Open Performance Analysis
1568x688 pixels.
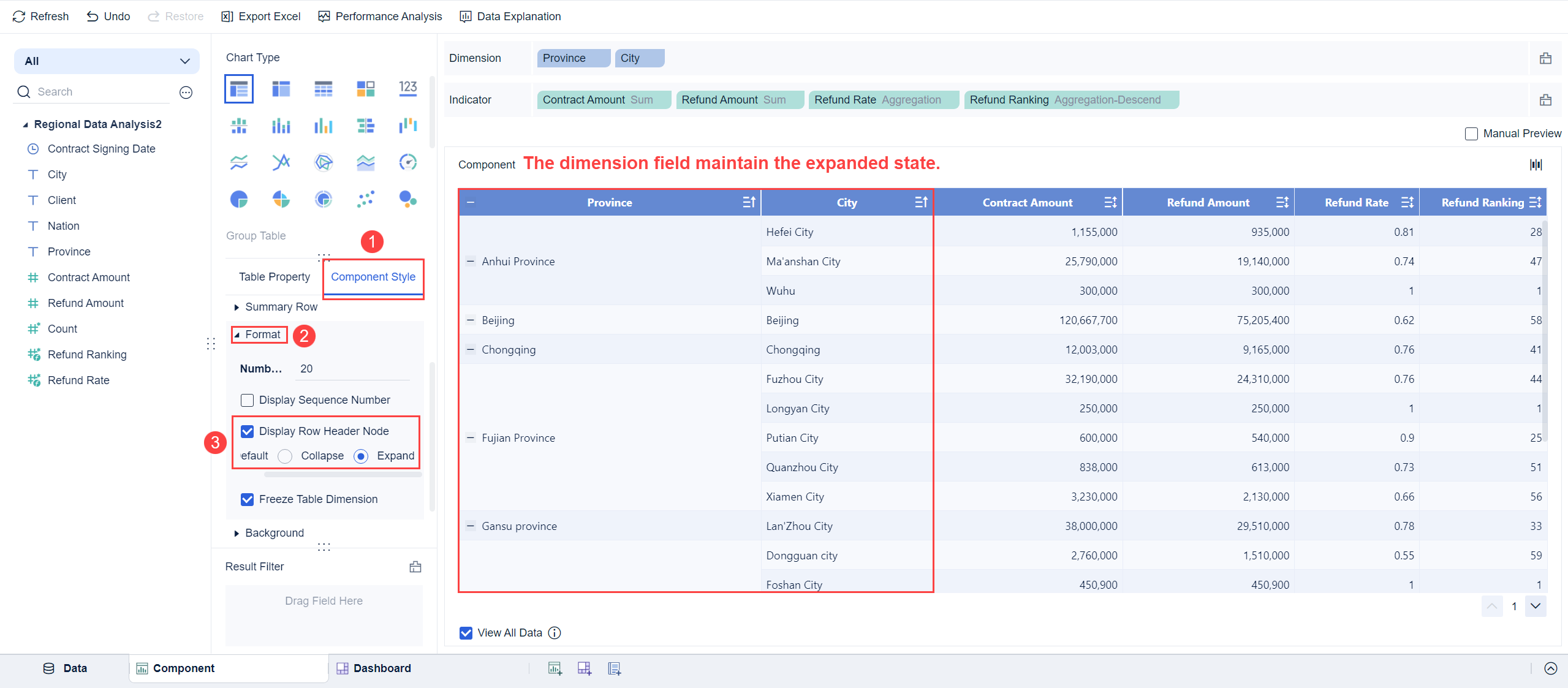tap(380, 17)
